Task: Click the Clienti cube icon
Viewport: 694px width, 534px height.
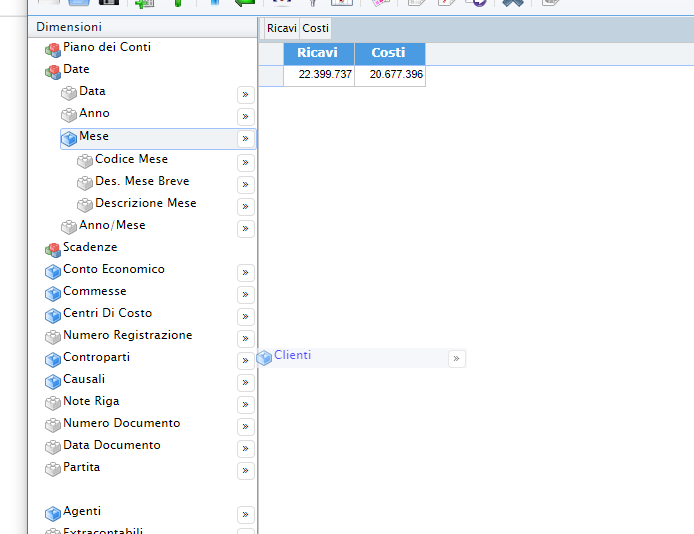Action: pyautogui.click(x=264, y=357)
